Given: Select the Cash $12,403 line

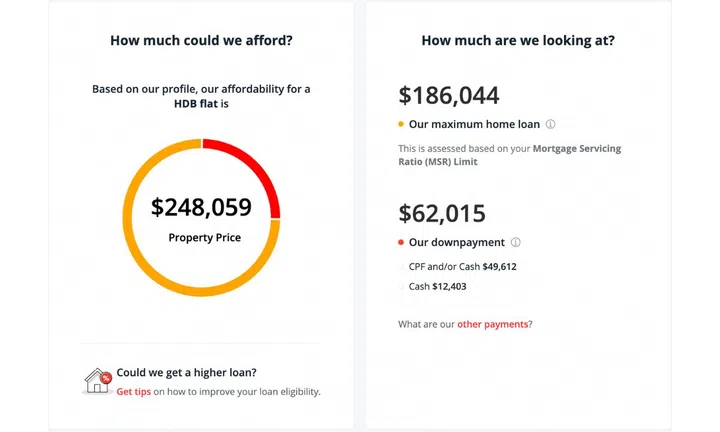Looking at the screenshot, I should click(437, 287).
